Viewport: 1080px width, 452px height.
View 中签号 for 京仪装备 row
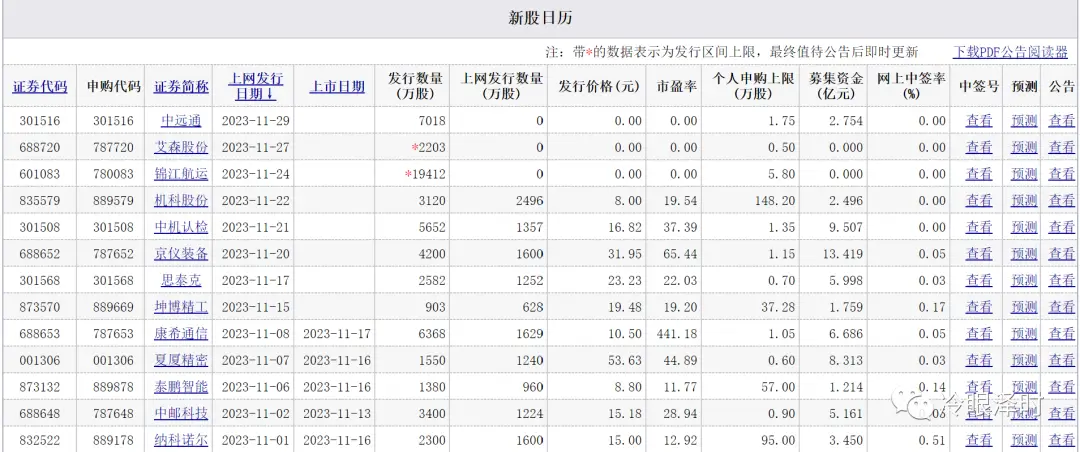click(x=979, y=254)
